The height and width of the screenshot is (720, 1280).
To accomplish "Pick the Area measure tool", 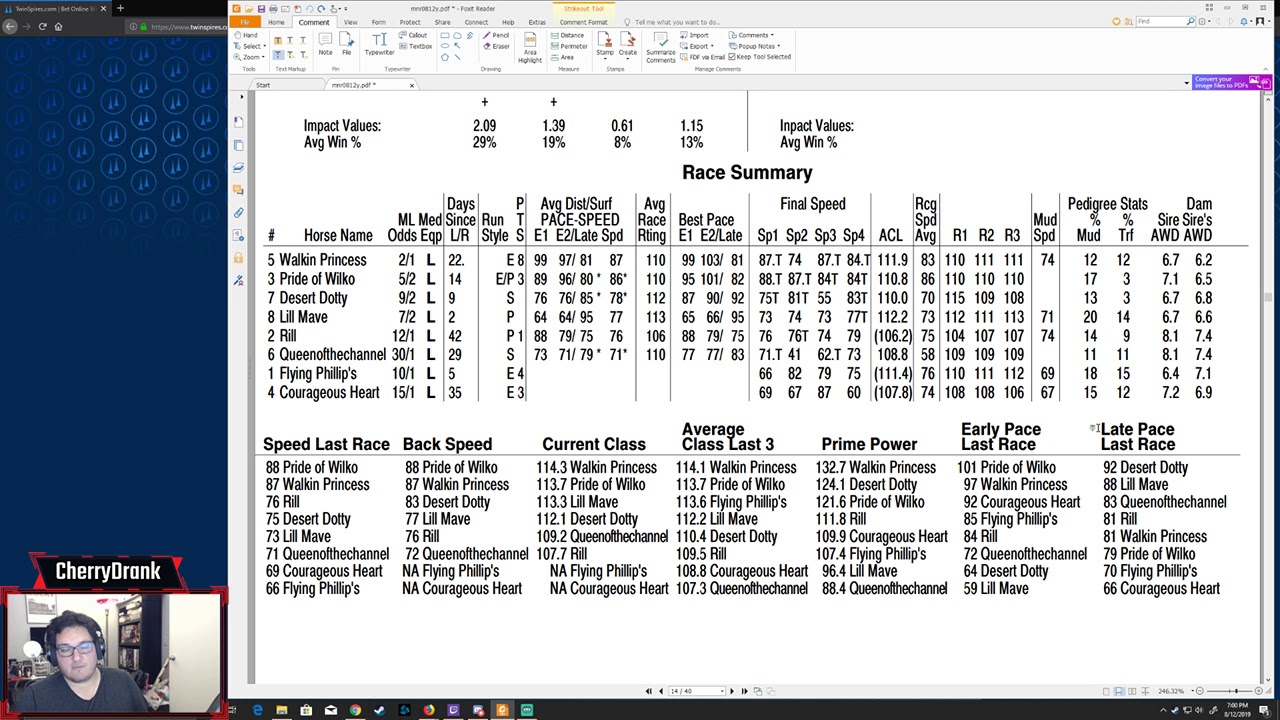I will [x=563, y=57].
